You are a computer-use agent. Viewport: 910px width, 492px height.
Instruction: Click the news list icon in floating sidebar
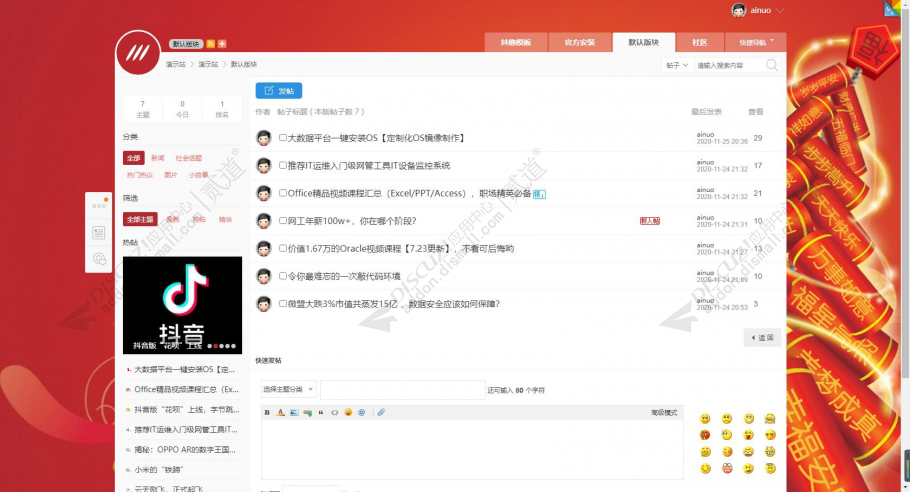[x=99, y=233]
